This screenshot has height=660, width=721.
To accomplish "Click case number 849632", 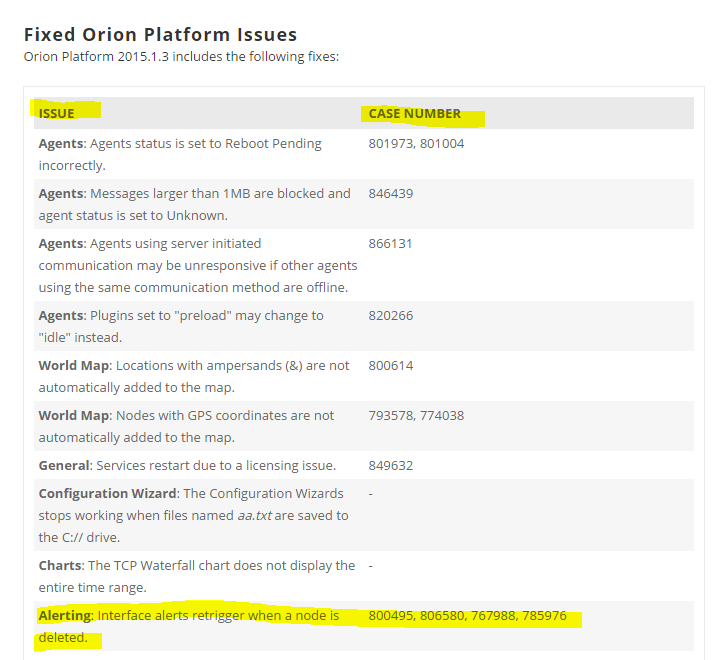I will coord(390,465).
